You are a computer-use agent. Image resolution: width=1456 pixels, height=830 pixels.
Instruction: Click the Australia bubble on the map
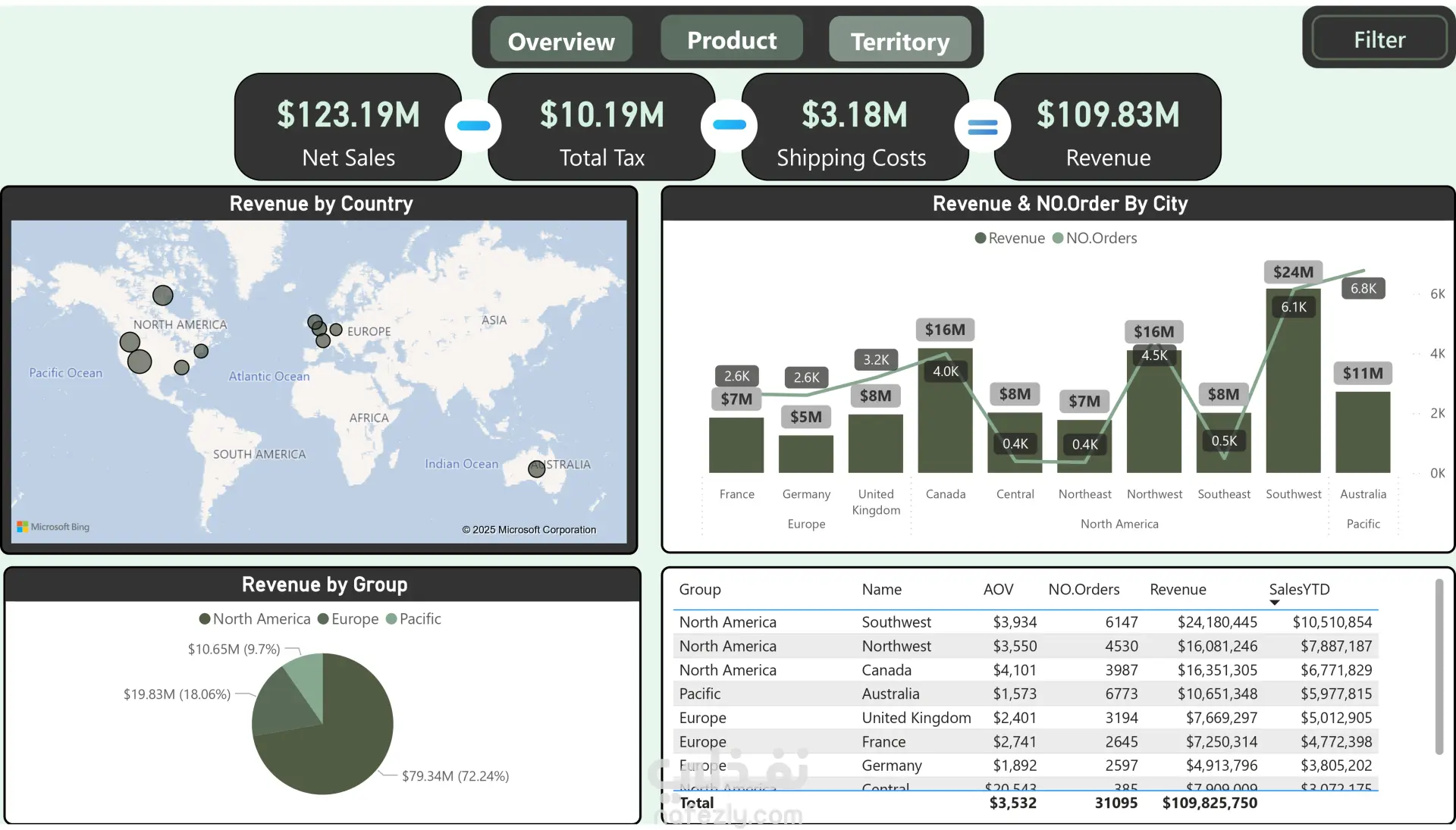click(536, 468)
